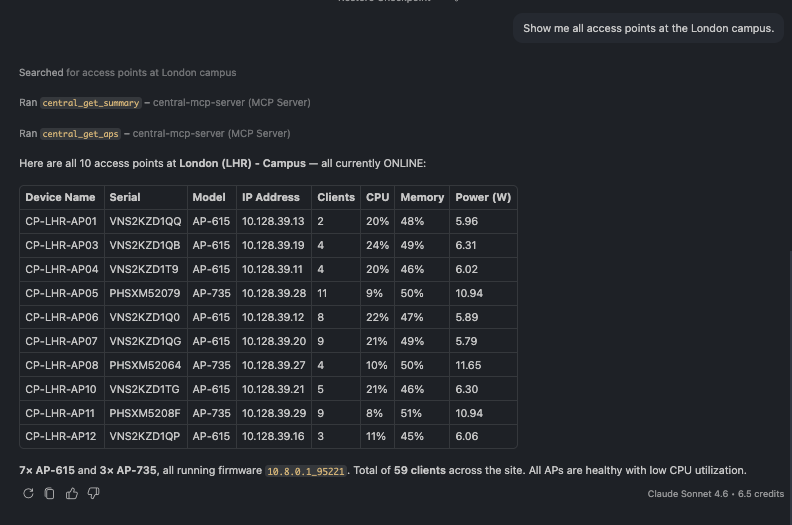Click IP address 10.128.39.21
Screen dimensions: 792x525
(273, 389)
